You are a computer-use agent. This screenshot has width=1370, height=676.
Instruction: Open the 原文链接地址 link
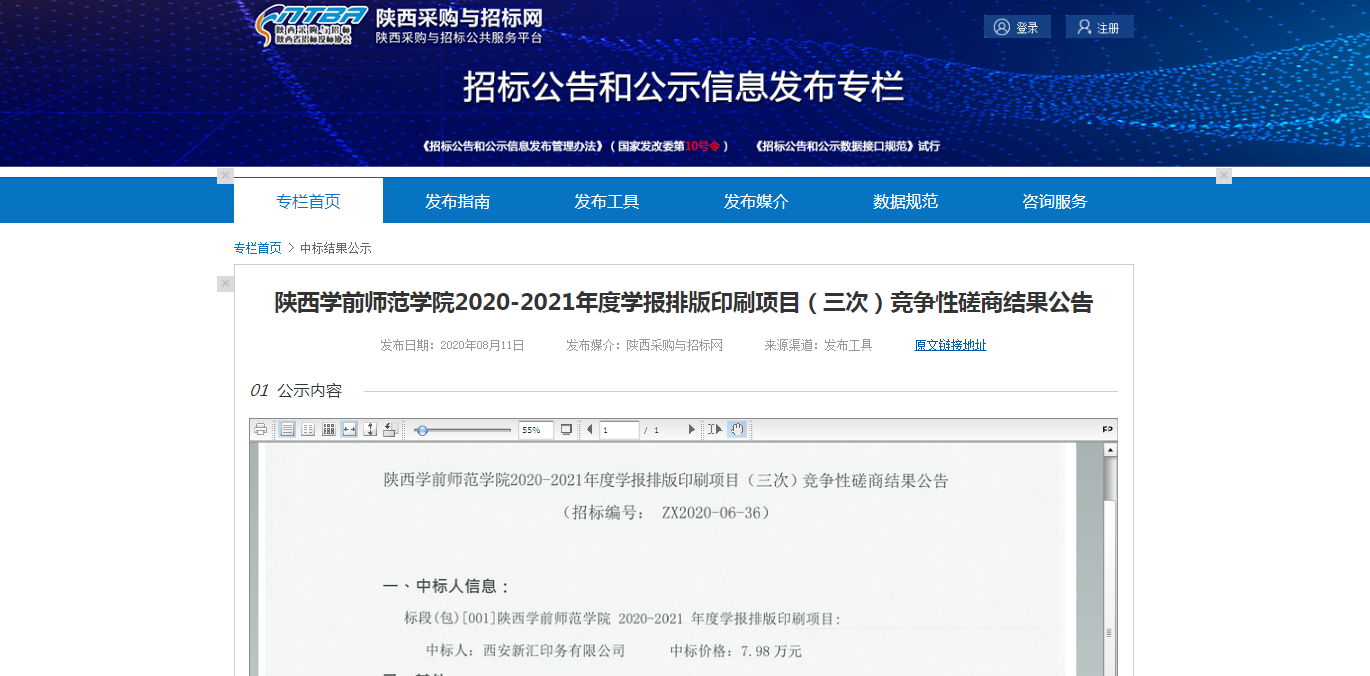point(950,345)
